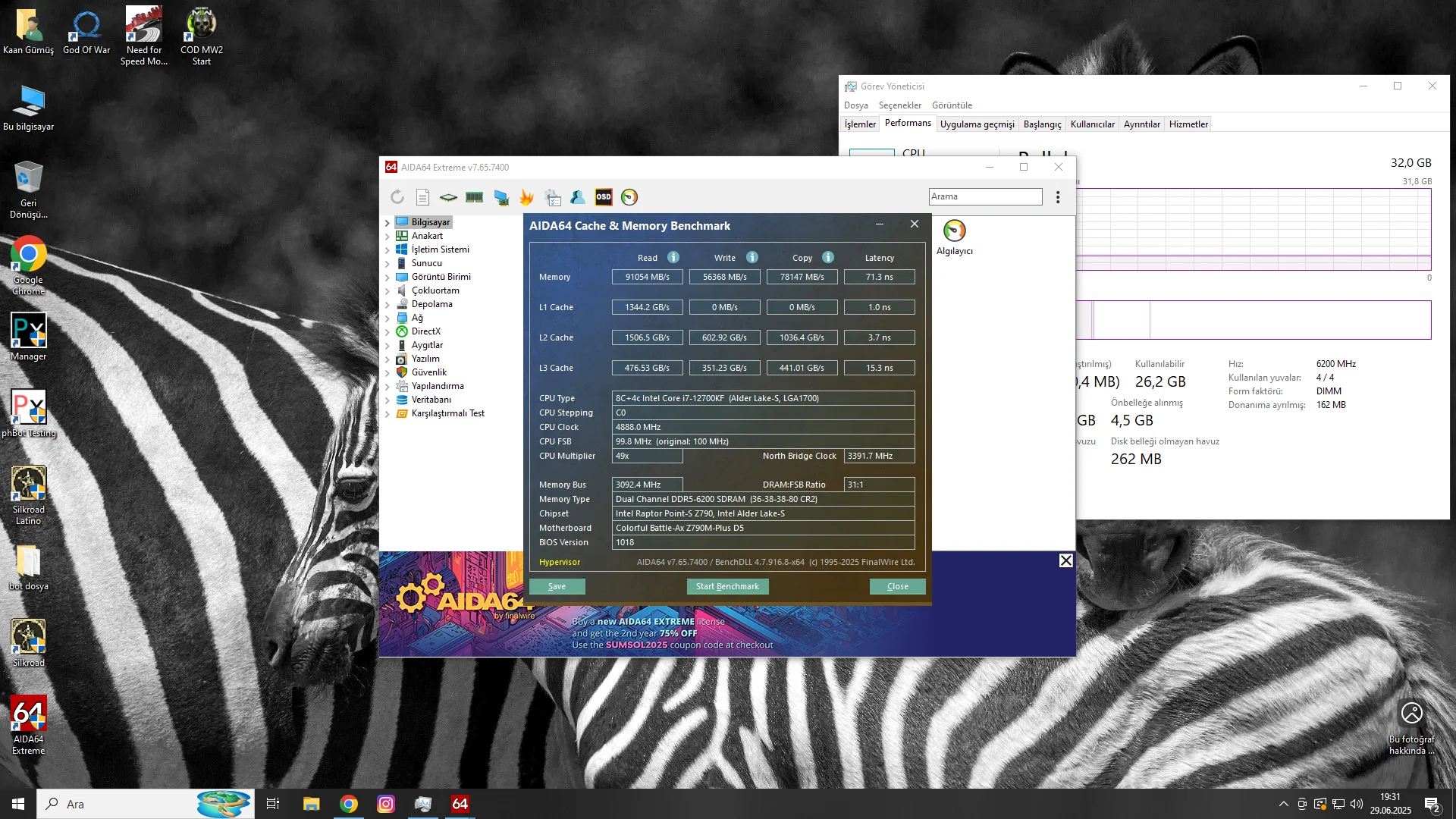Image resolution: width=1456 pixels, height=819 pixels.
Task: Select Görüntü Birimi in the tree
Action: (x=441, y=277)
